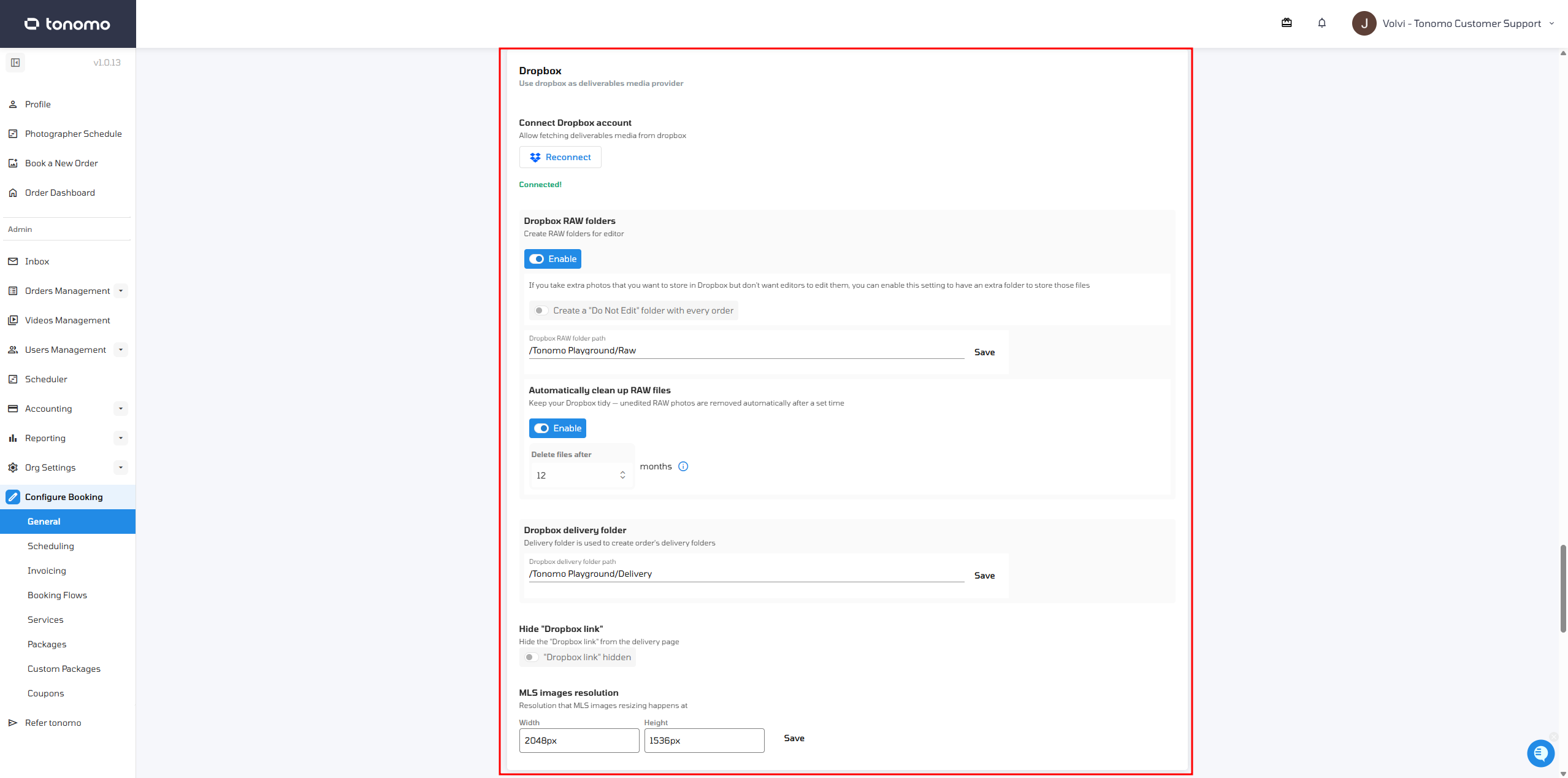Click the Dropbox delivery folder path field
Image resolution: width=1568 pixels, height=778 pixels.
746,574
